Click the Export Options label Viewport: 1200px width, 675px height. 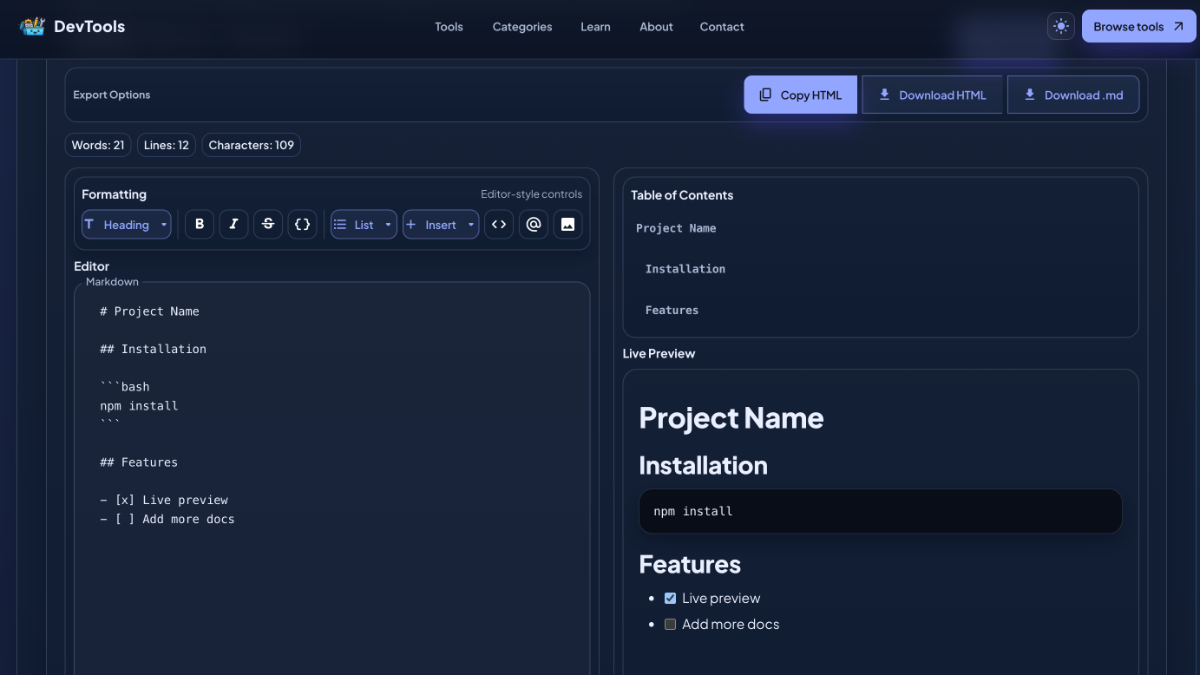pos(112,95)
